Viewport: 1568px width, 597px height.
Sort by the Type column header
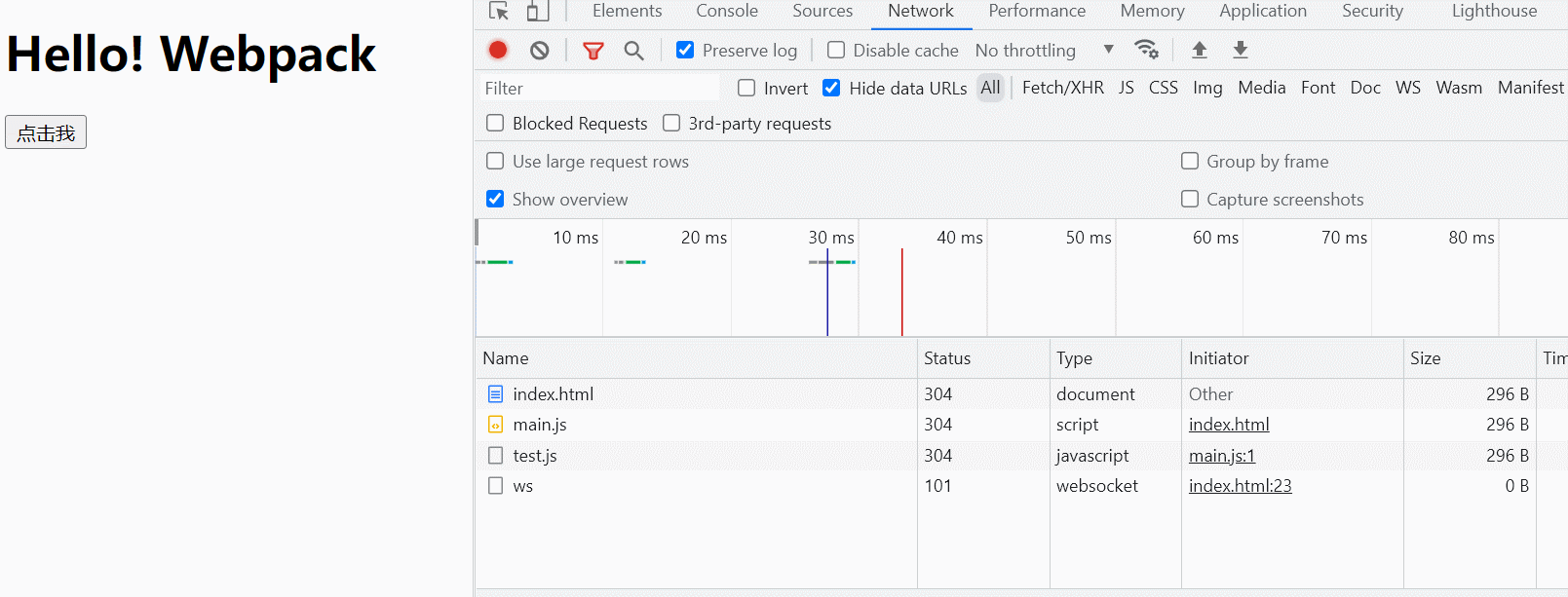1116,358
